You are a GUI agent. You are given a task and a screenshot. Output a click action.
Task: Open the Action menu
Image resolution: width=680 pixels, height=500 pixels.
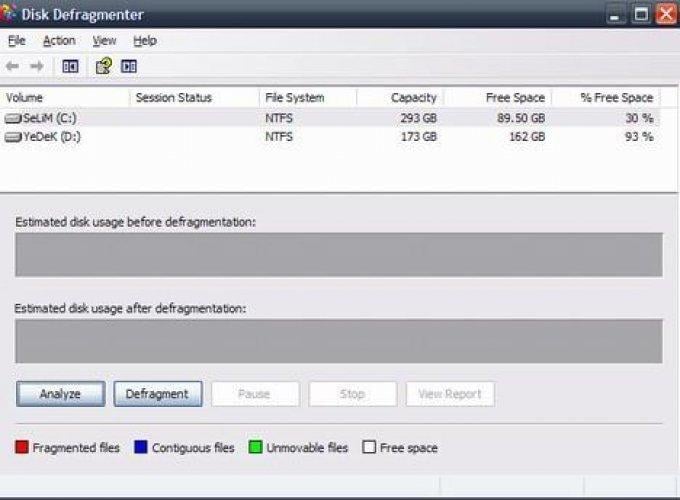click(x=59, y=41)
